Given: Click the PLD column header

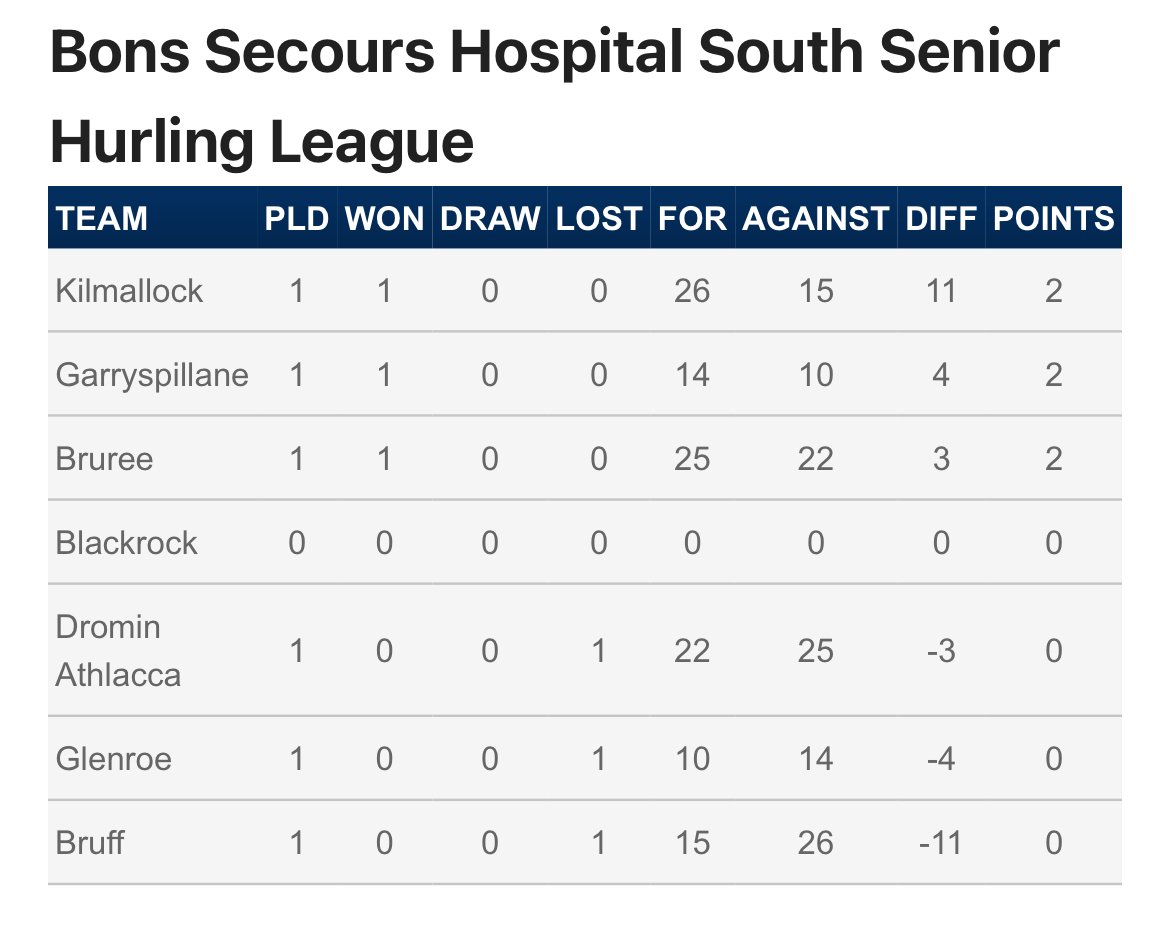Looking at the screenshot, I should pyautogui.click(x=296, y=219).
